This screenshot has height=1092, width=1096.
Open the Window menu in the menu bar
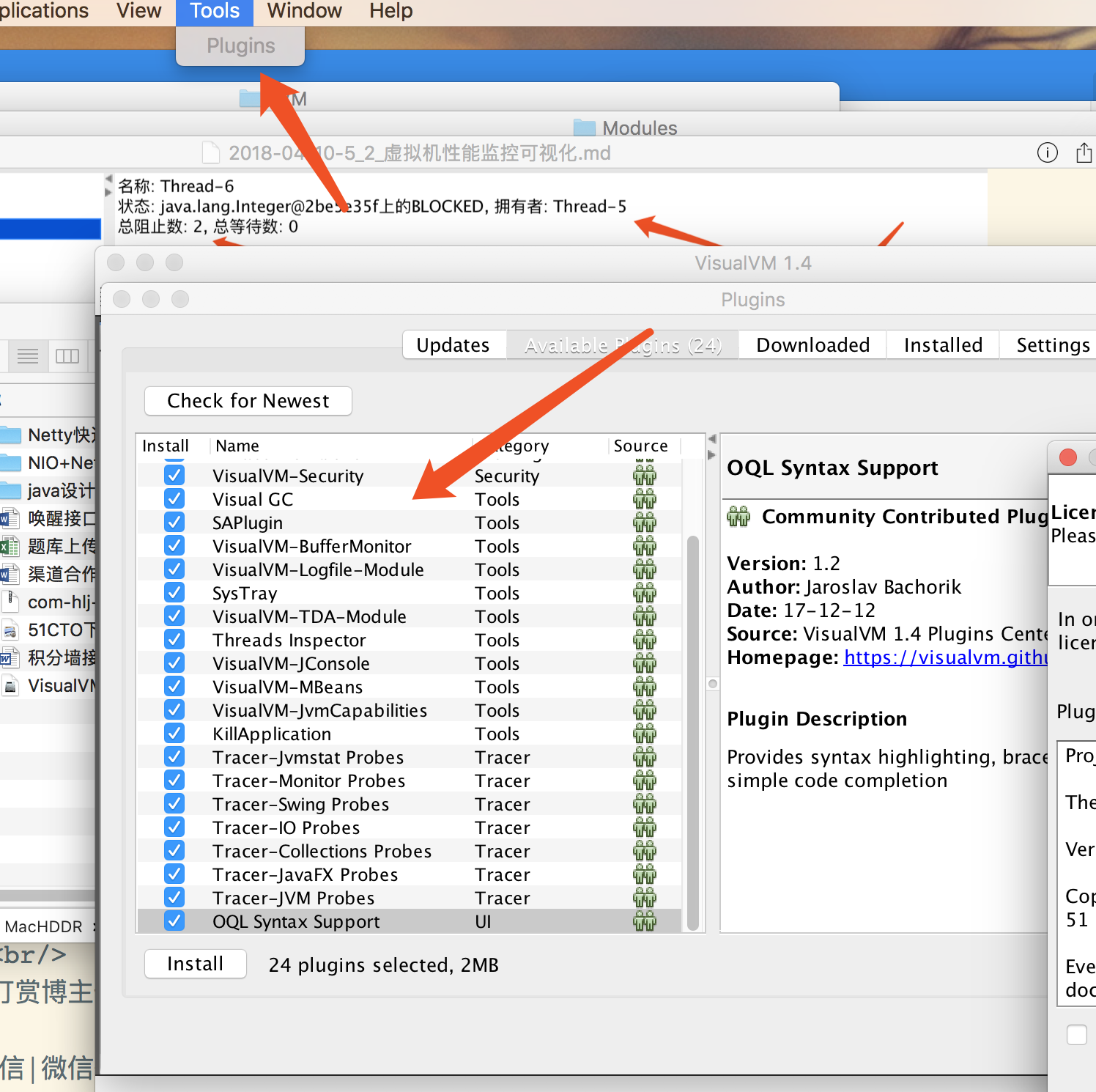304,11
